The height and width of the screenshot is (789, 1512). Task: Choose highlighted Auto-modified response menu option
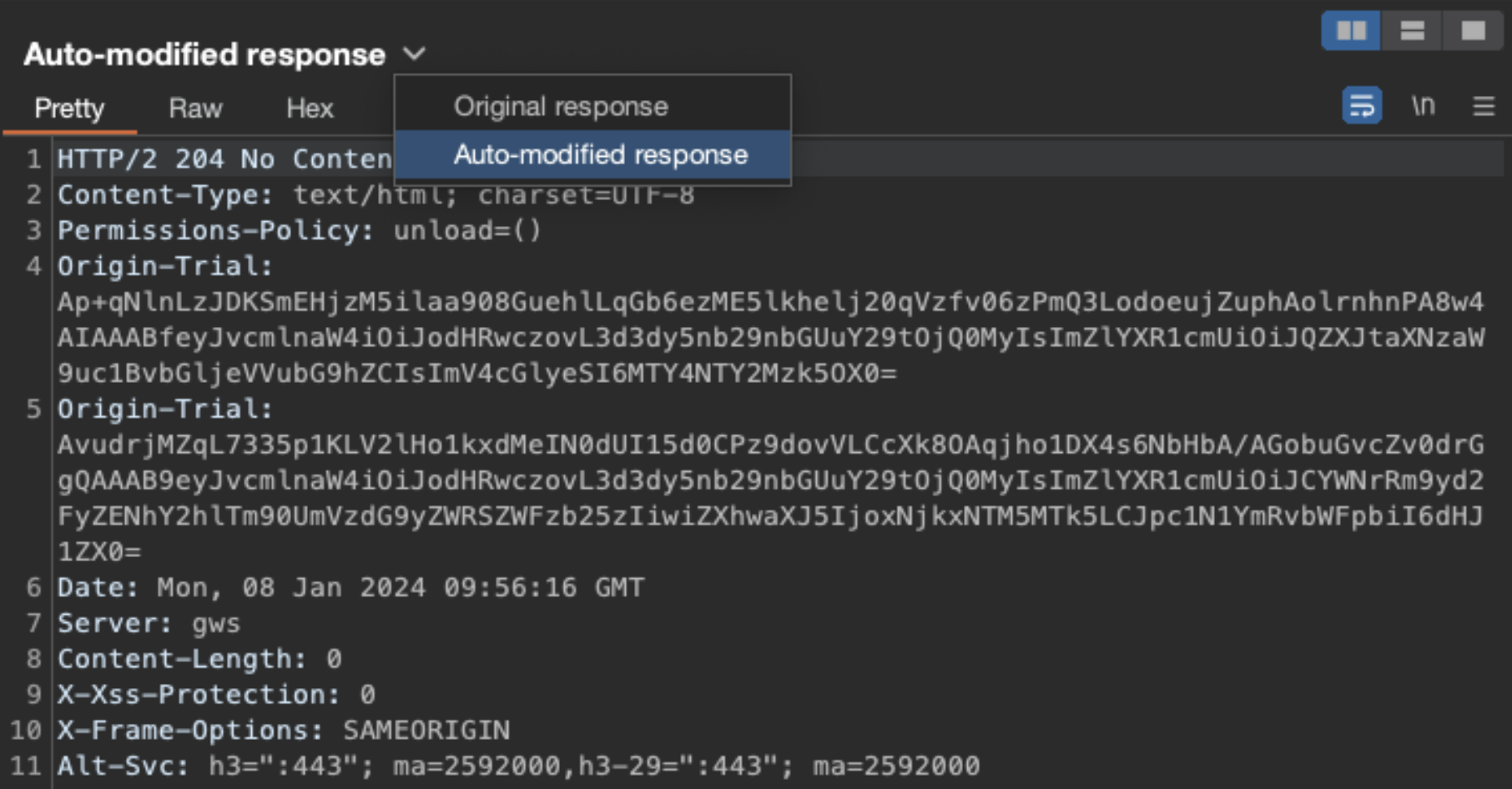pos(600,154)
